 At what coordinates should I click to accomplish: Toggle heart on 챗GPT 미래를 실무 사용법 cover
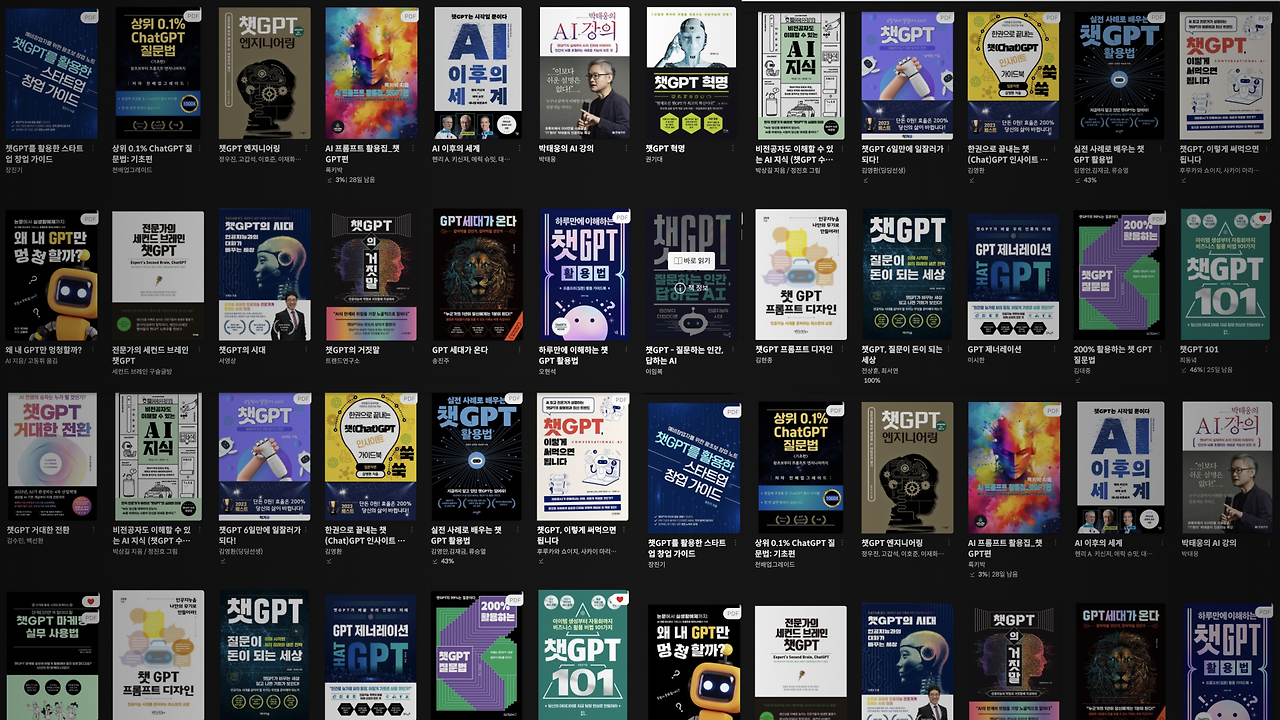click(91, 602)
